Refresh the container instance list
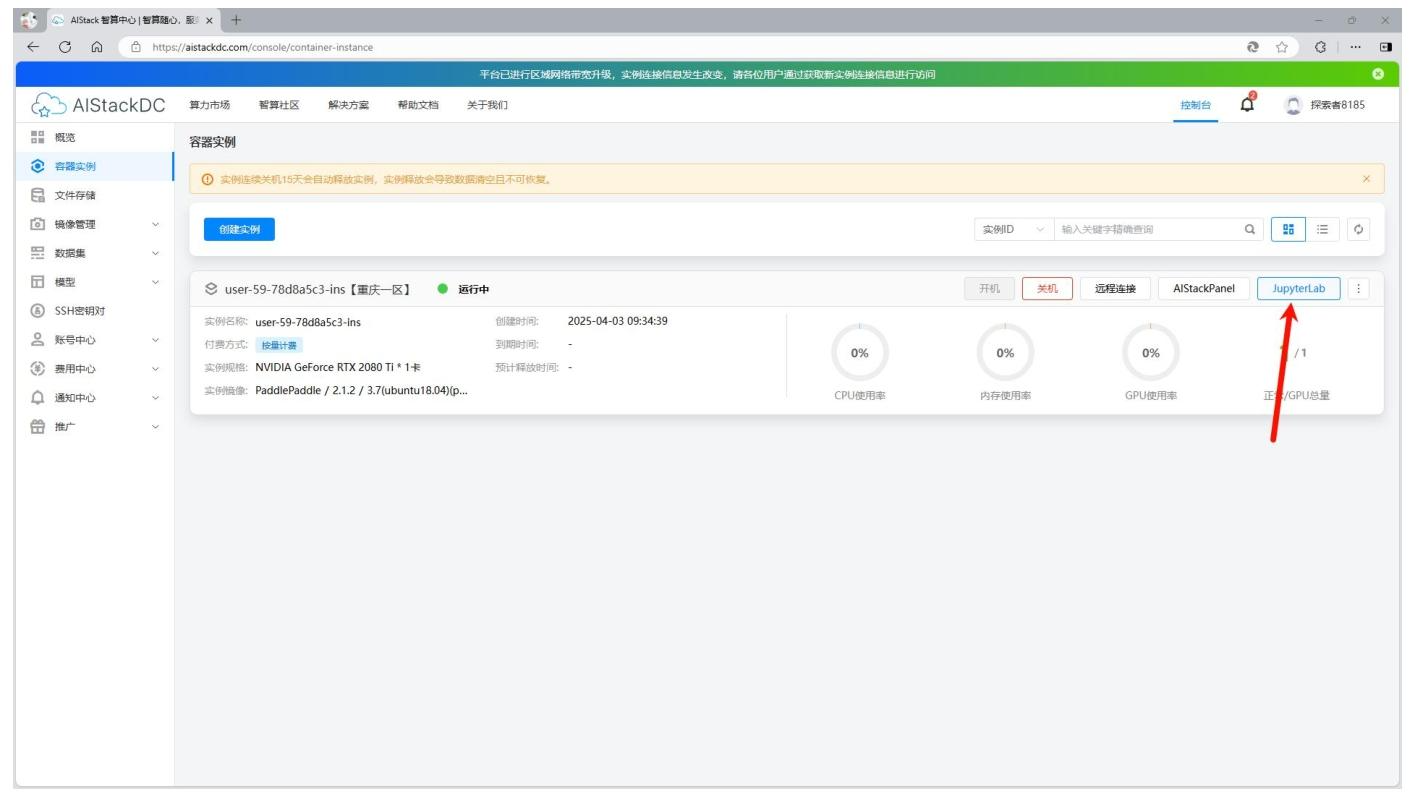 click(1358, 229)
